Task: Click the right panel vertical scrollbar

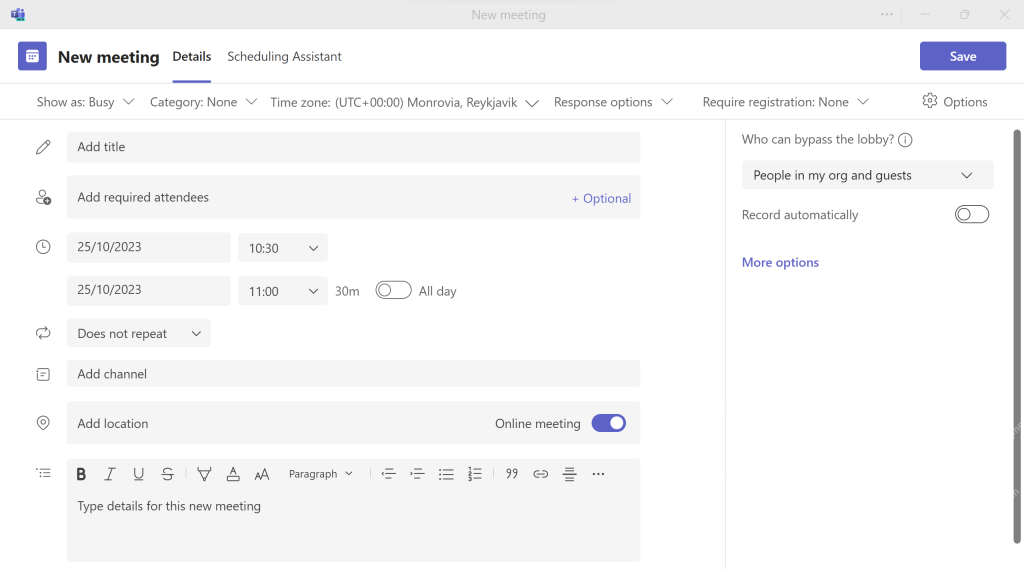Action: point(1017,336)
